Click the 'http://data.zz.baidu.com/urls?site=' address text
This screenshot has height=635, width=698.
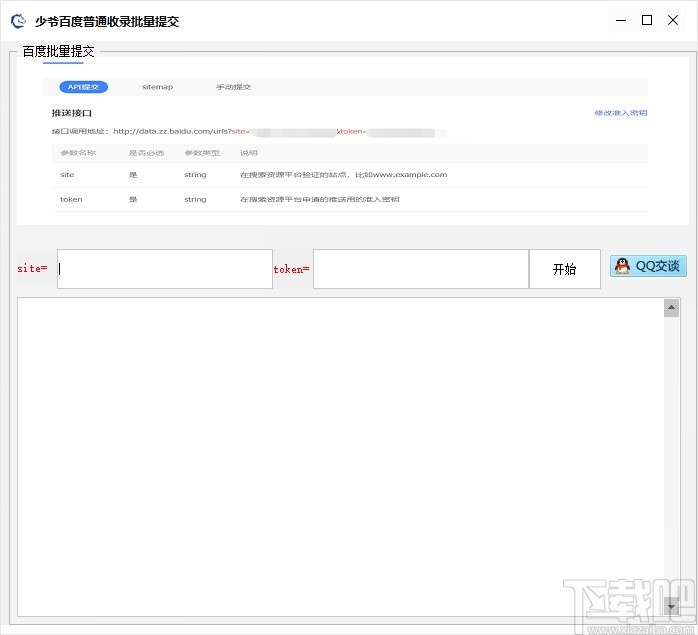(181, 131)
